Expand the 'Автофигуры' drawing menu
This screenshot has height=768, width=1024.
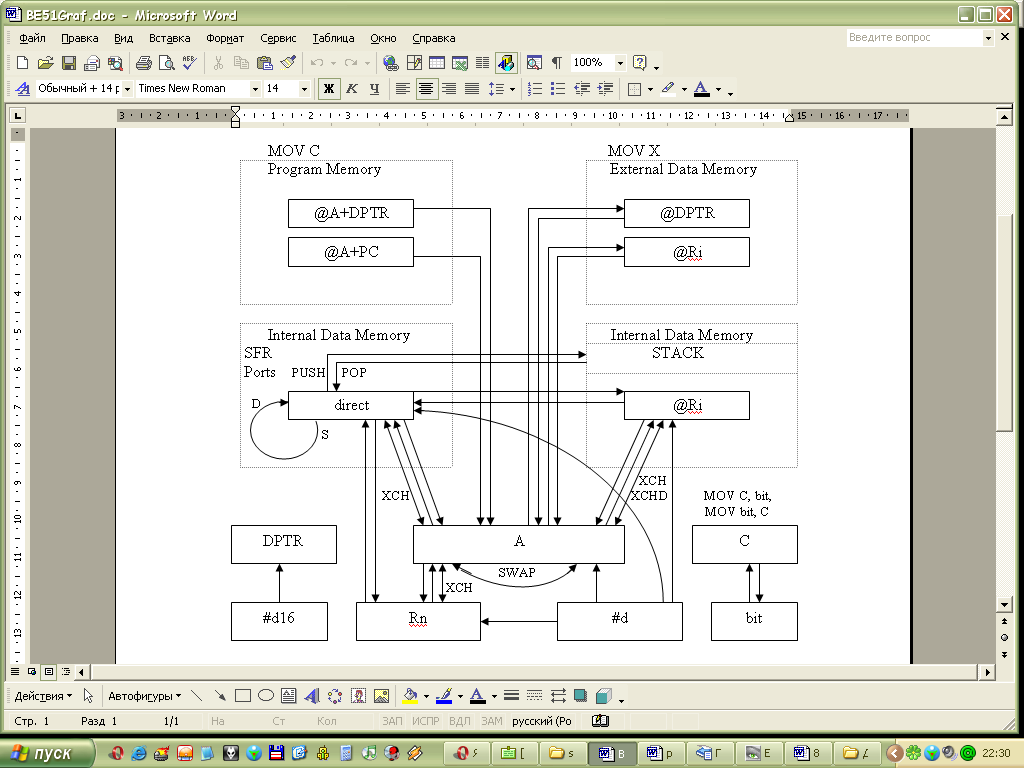click(x=144, y=696)
